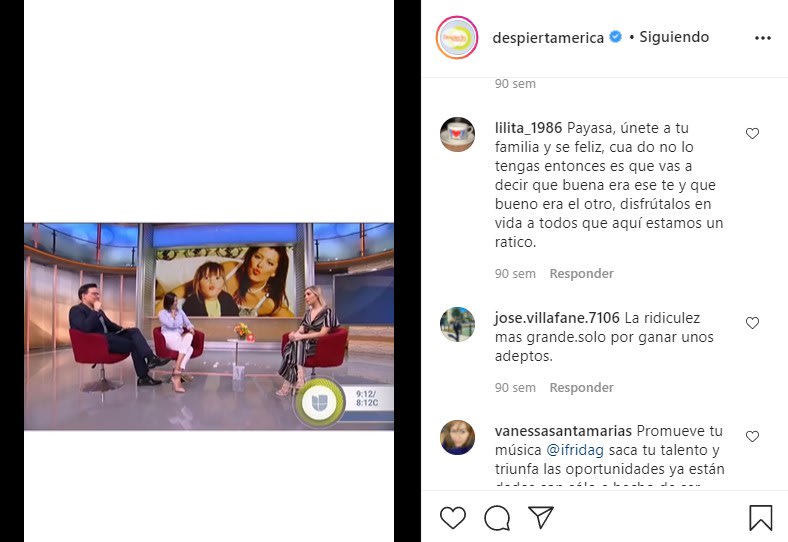Screen dimensions: 788x542
Task: Reply to lilita_1986's comment
Action: click(x=581, y=274)
